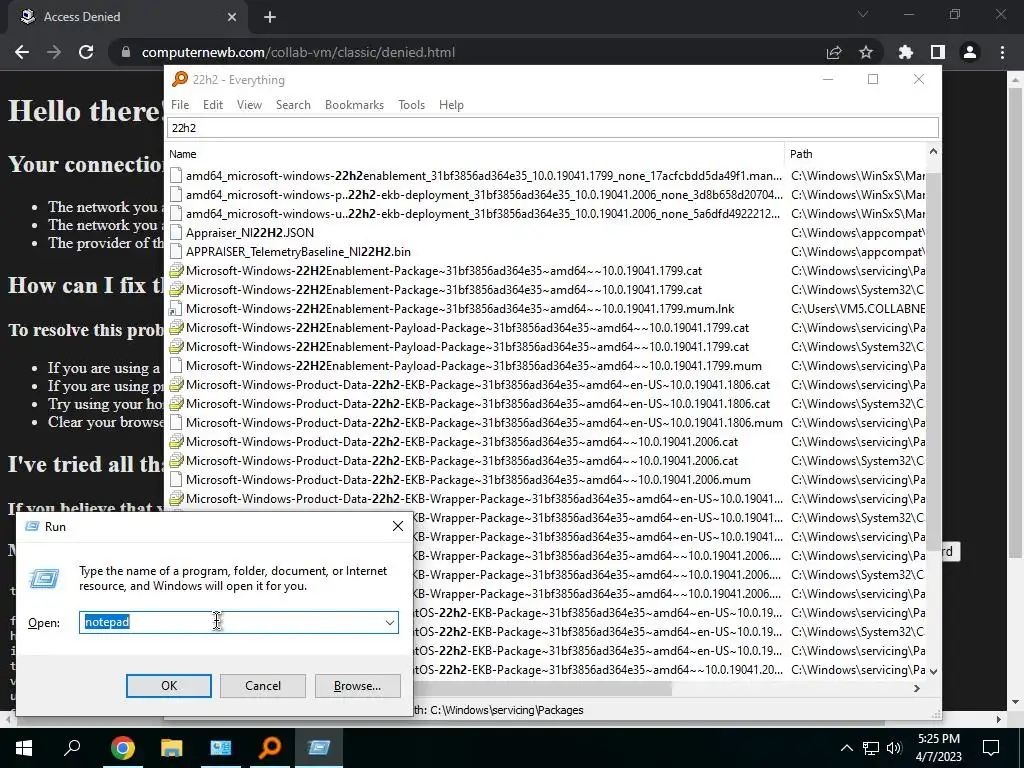Click OK in Run dialog

[168, 686]
